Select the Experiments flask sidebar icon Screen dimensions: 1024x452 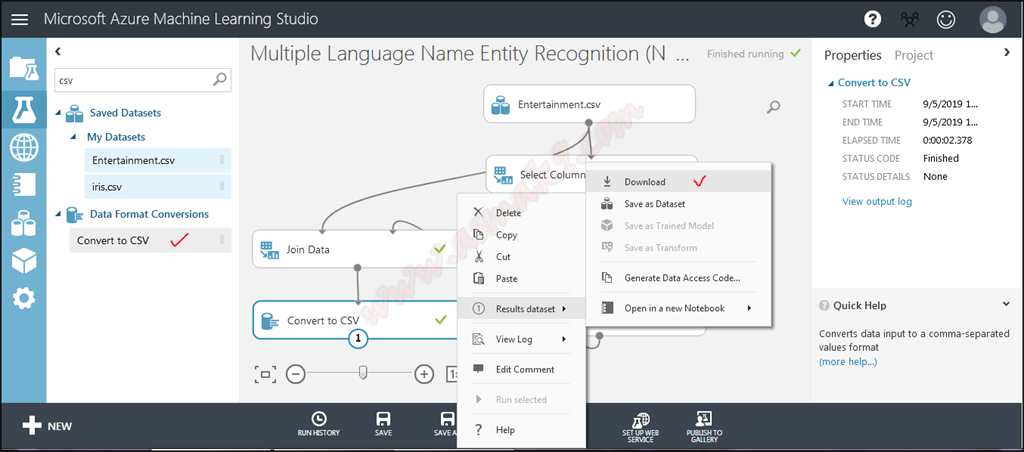[24, 110]
